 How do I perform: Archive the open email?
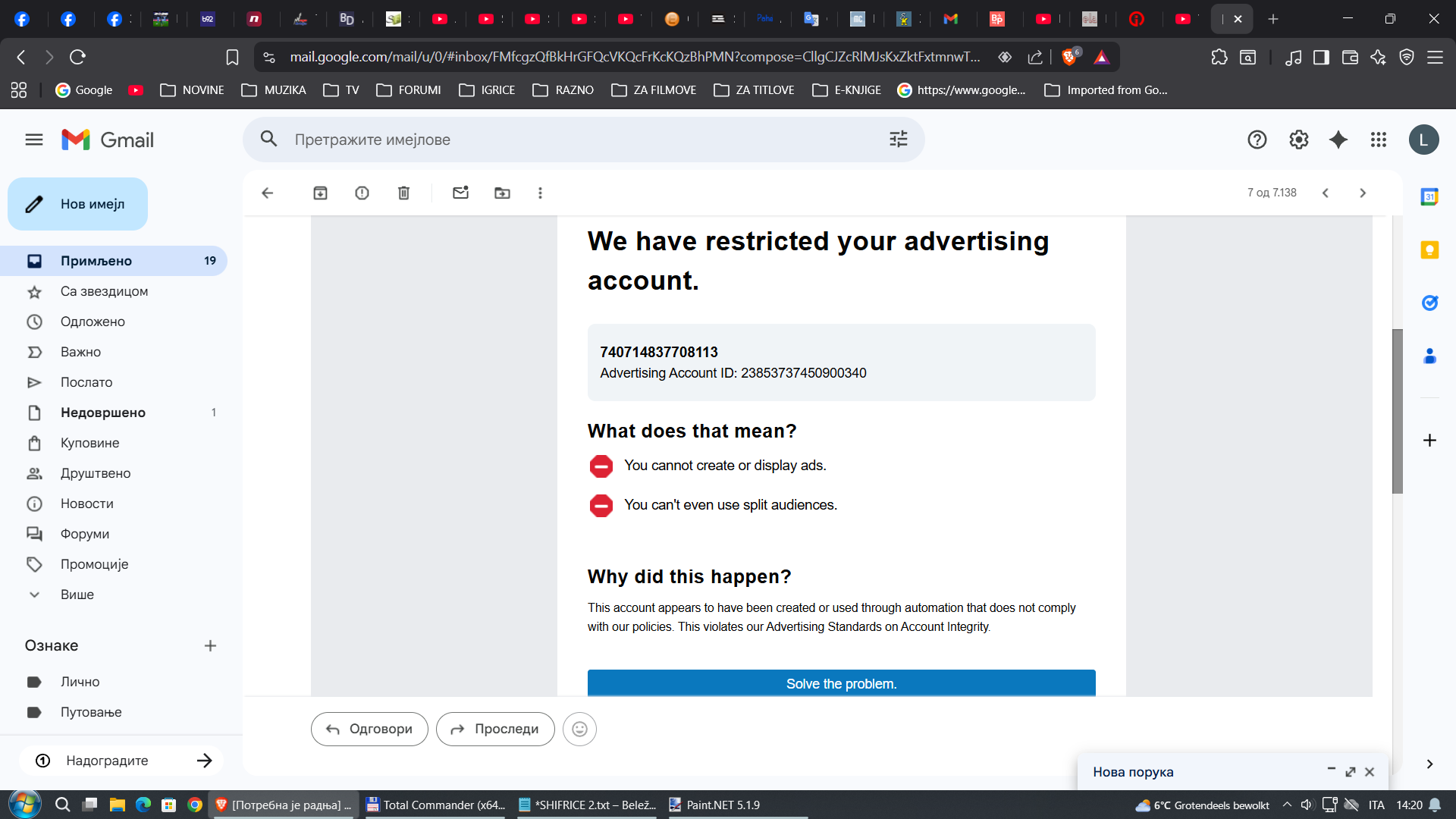click(x=320, y=193)
